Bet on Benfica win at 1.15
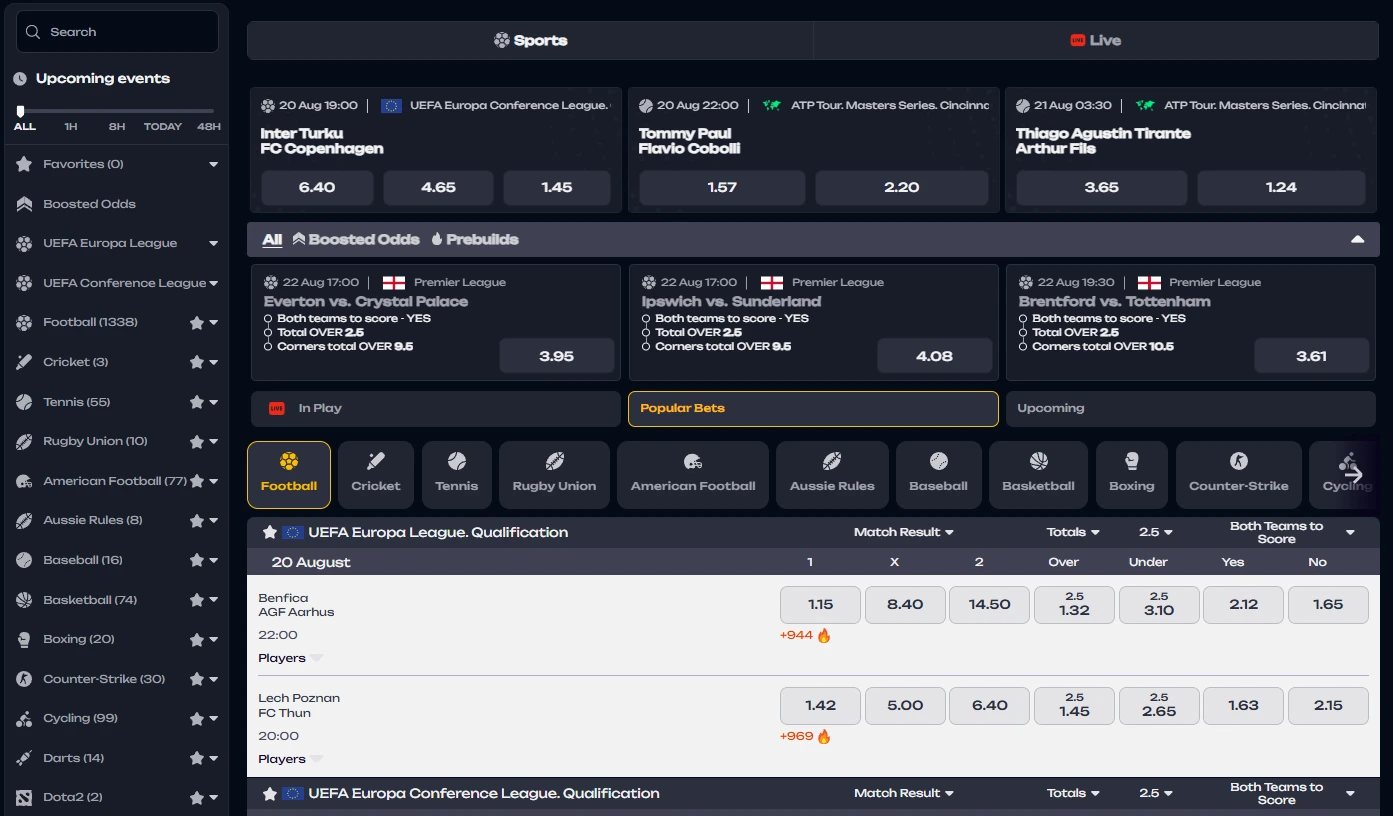 tap(820, 605)
